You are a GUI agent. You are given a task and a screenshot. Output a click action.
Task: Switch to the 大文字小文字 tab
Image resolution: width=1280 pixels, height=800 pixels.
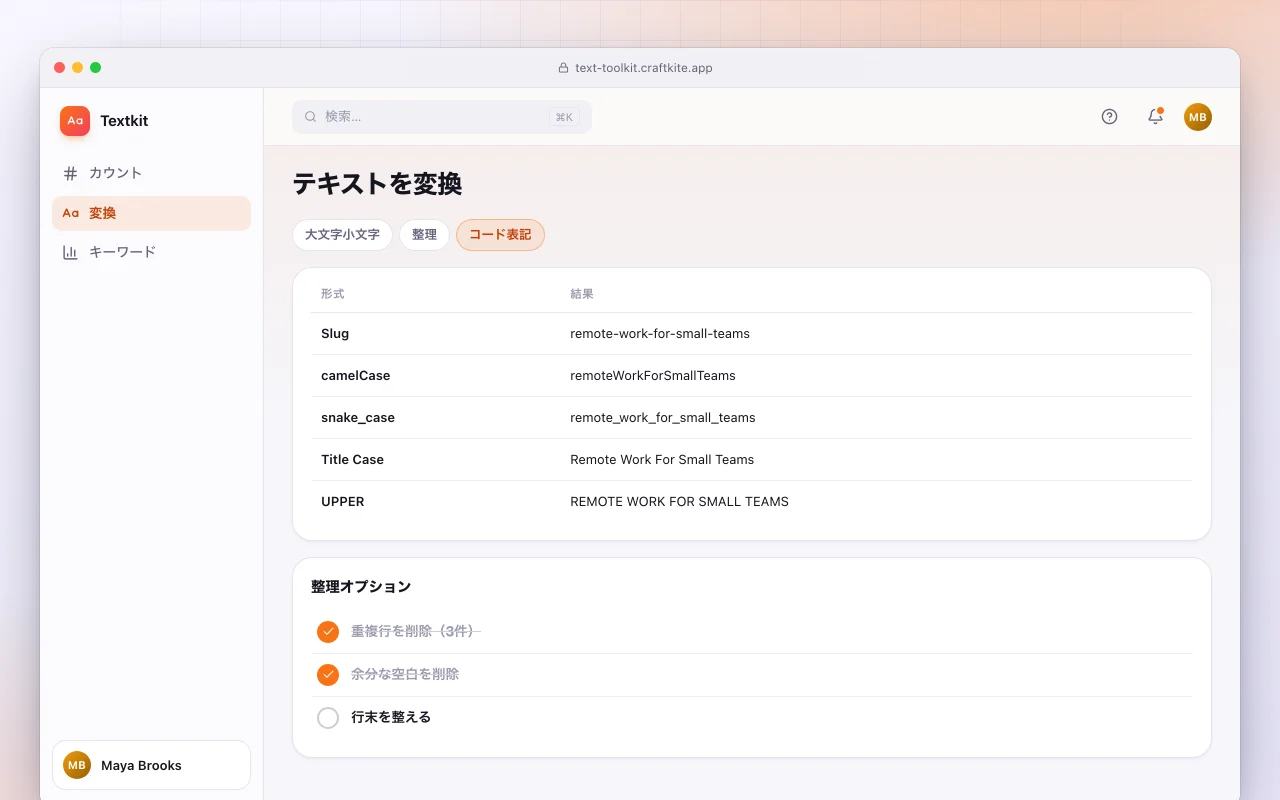click(342, 235)
